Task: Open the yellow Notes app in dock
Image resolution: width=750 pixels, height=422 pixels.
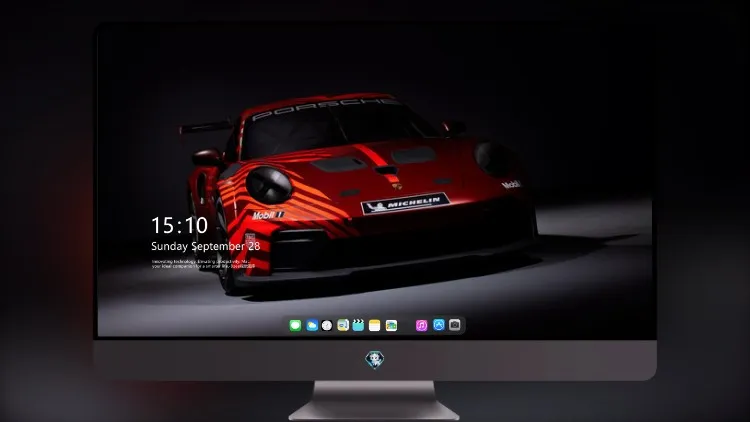Action: (x=375, y=325)
